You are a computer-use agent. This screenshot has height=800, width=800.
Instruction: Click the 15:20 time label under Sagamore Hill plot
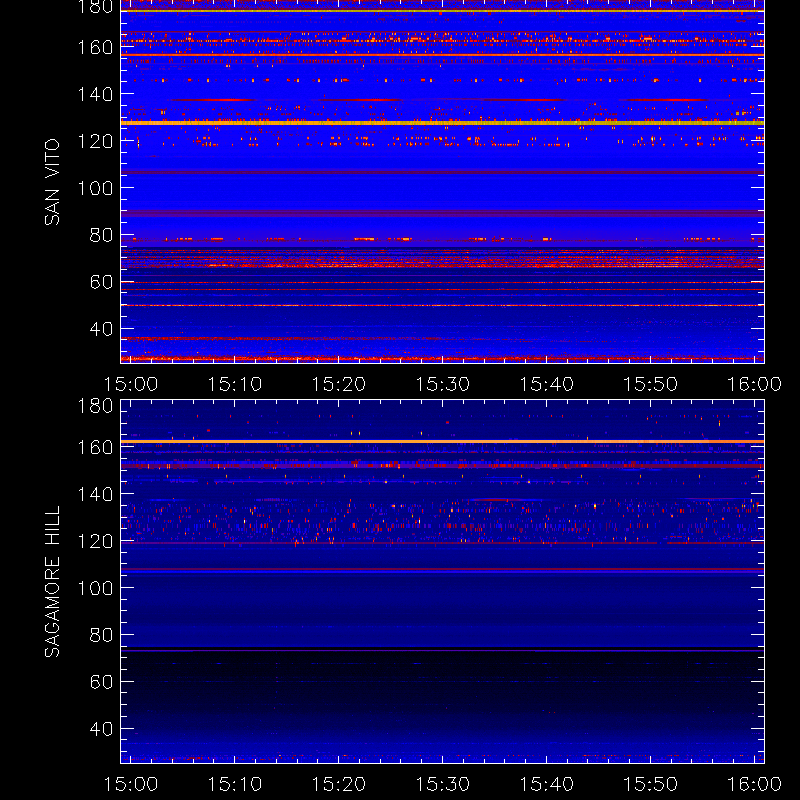pyautogui.click(x=339, y=784)
